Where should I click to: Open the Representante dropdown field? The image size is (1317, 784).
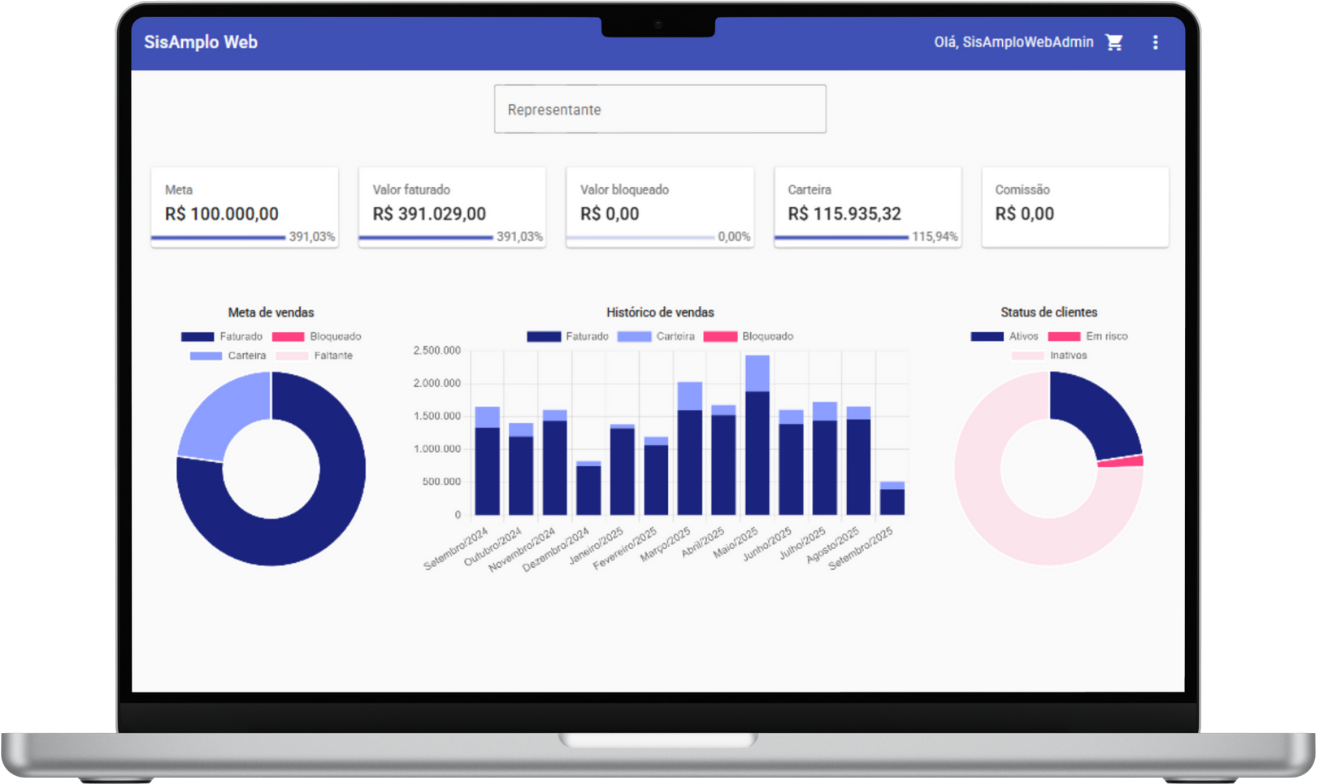[660, 109]
